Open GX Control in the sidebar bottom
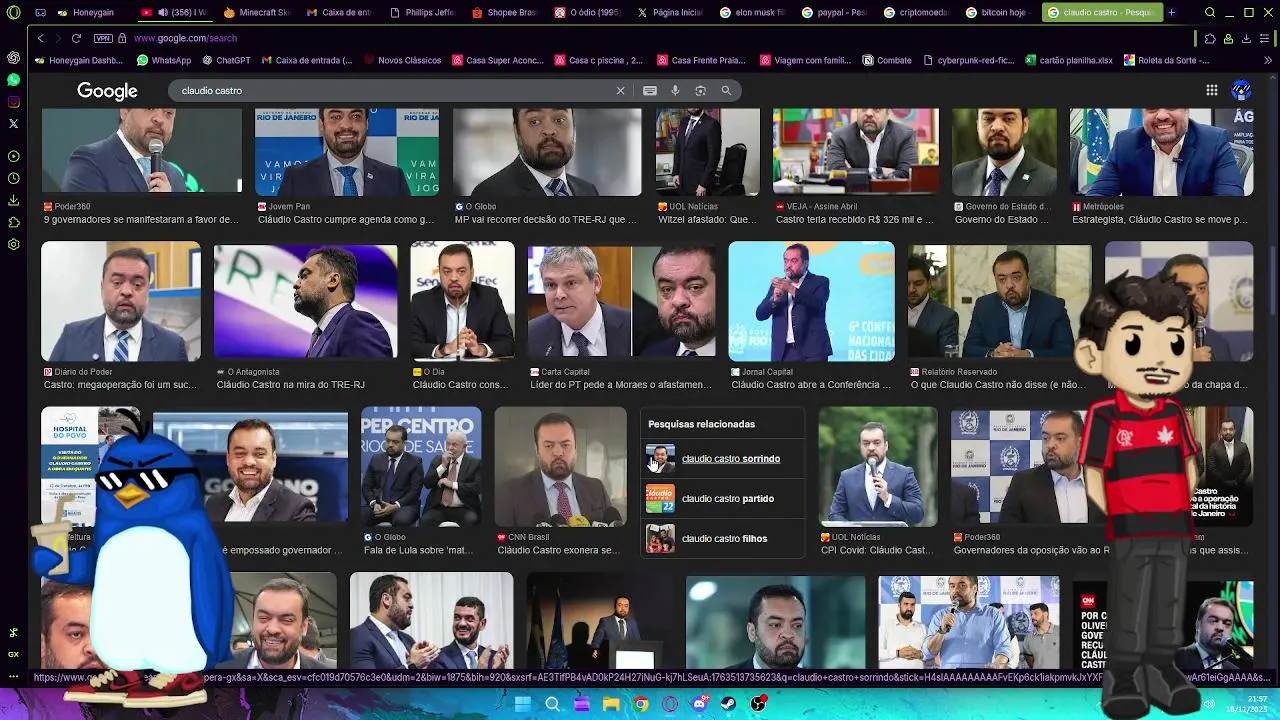 click(x=13, y=654)
